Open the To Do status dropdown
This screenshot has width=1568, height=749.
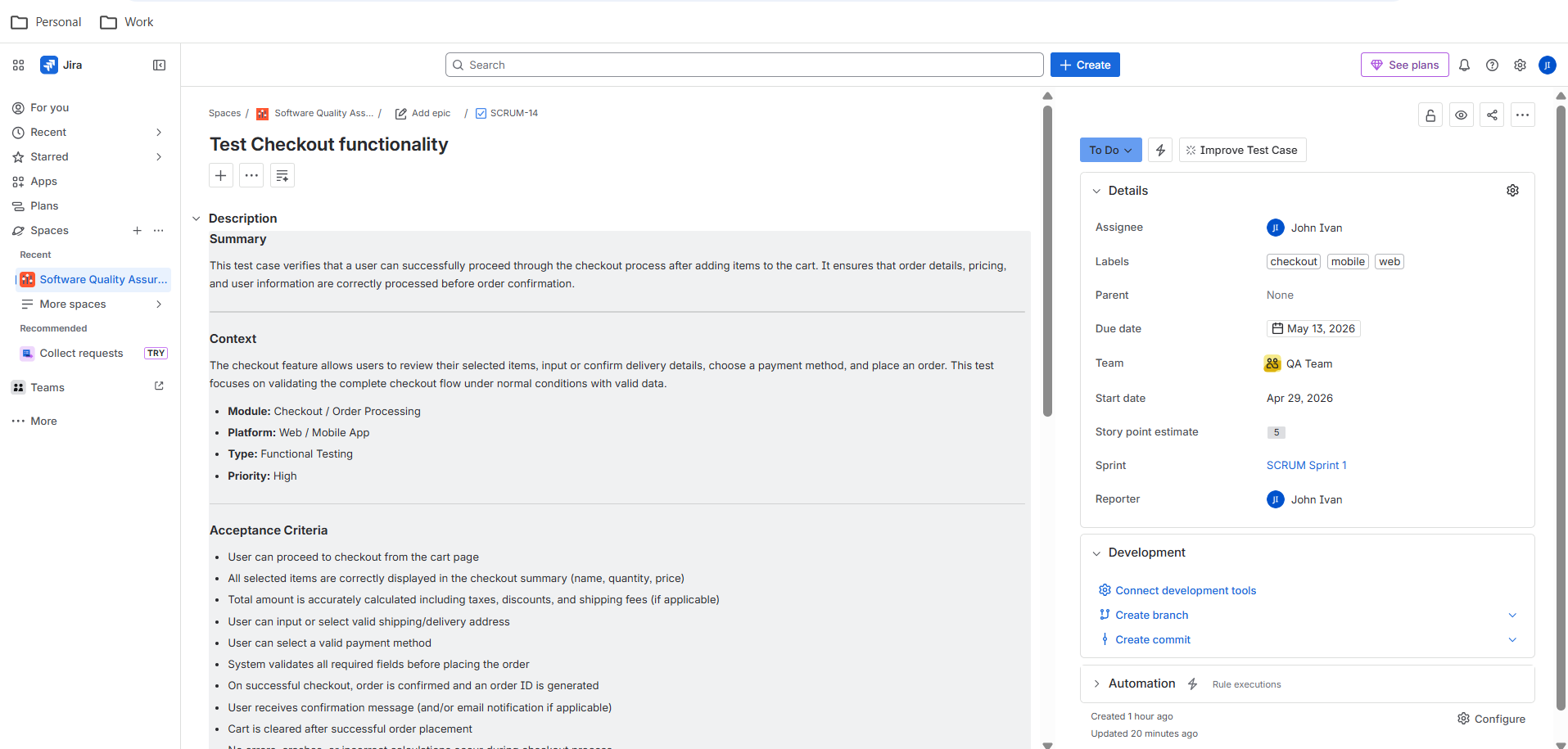pos(1110,150)
